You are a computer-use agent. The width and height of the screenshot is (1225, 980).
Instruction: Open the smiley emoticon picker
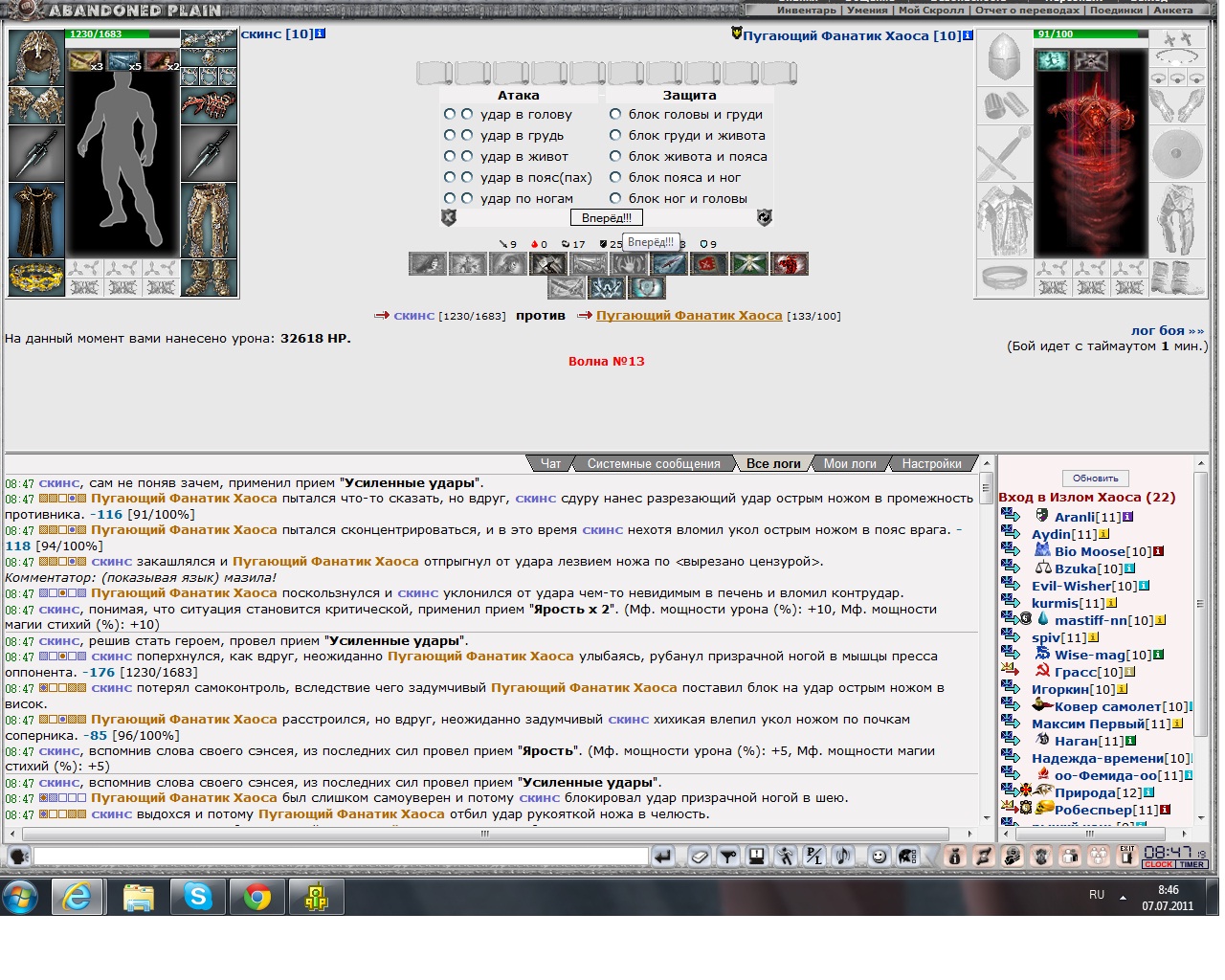tap(880, 857)
